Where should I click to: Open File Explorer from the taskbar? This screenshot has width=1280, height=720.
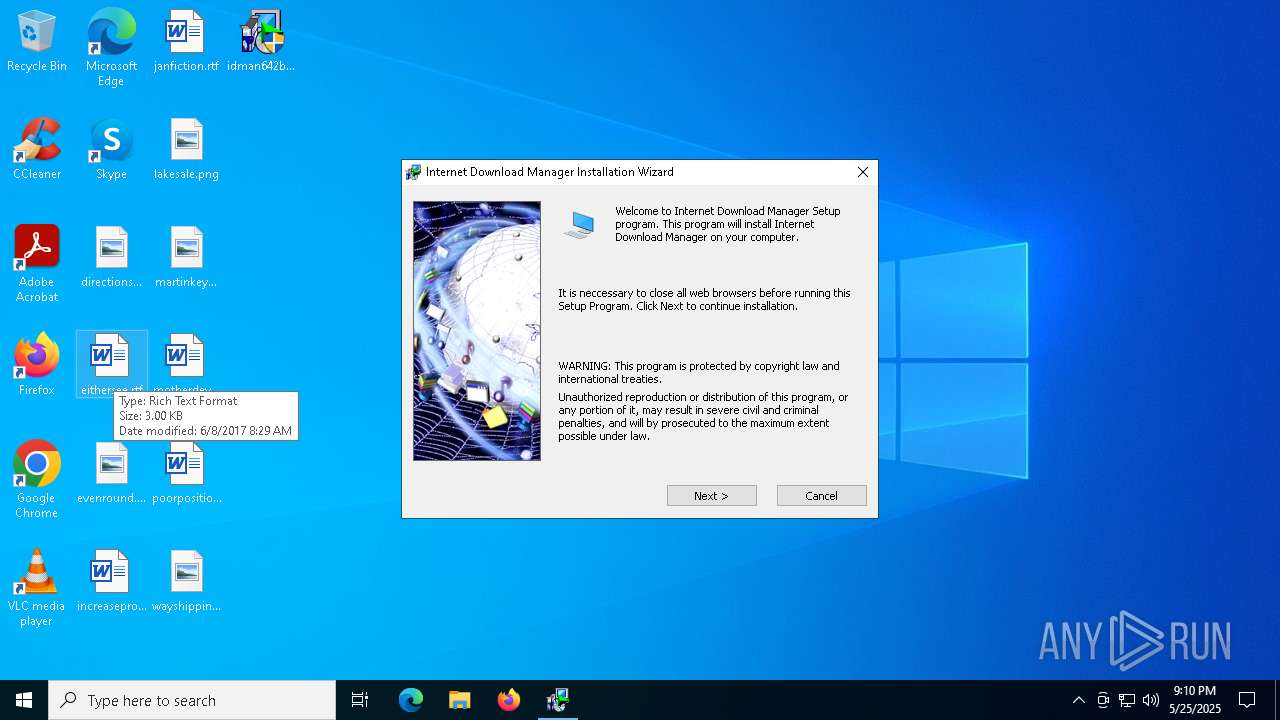click(x=459, y=700)
